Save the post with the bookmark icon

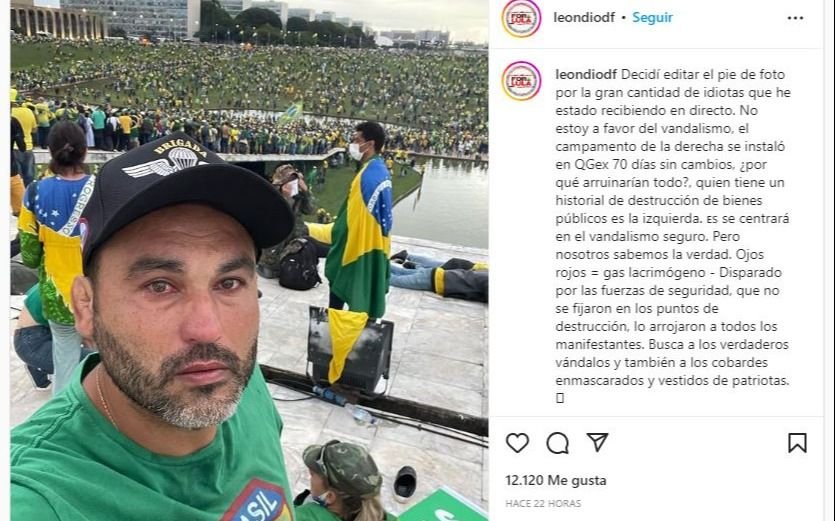797,443
